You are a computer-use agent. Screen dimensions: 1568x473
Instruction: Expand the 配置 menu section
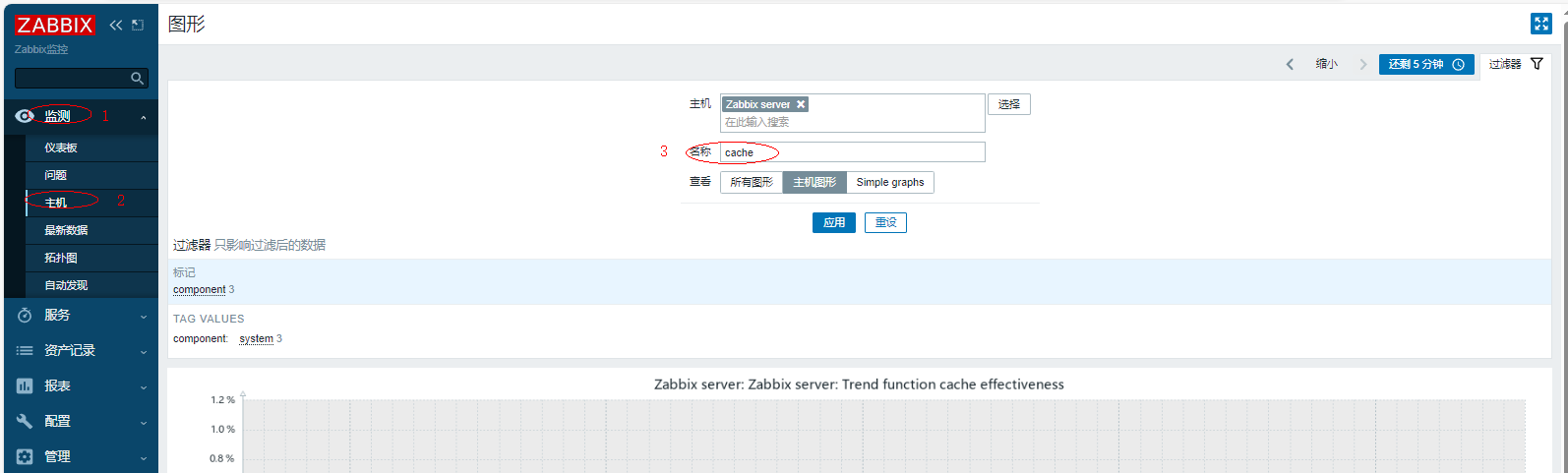click(79, 421)
